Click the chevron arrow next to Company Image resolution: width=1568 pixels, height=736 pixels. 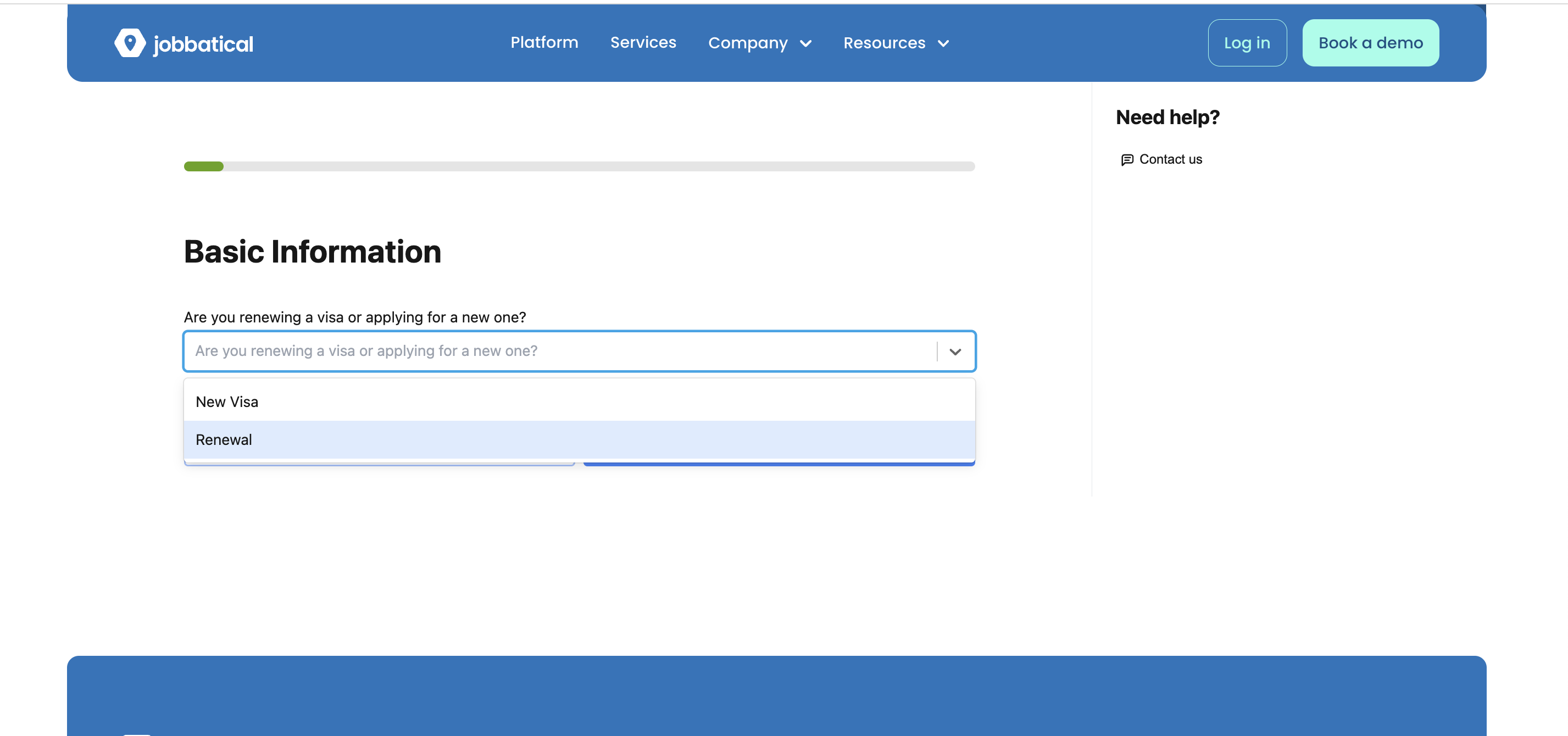[805, 44]
